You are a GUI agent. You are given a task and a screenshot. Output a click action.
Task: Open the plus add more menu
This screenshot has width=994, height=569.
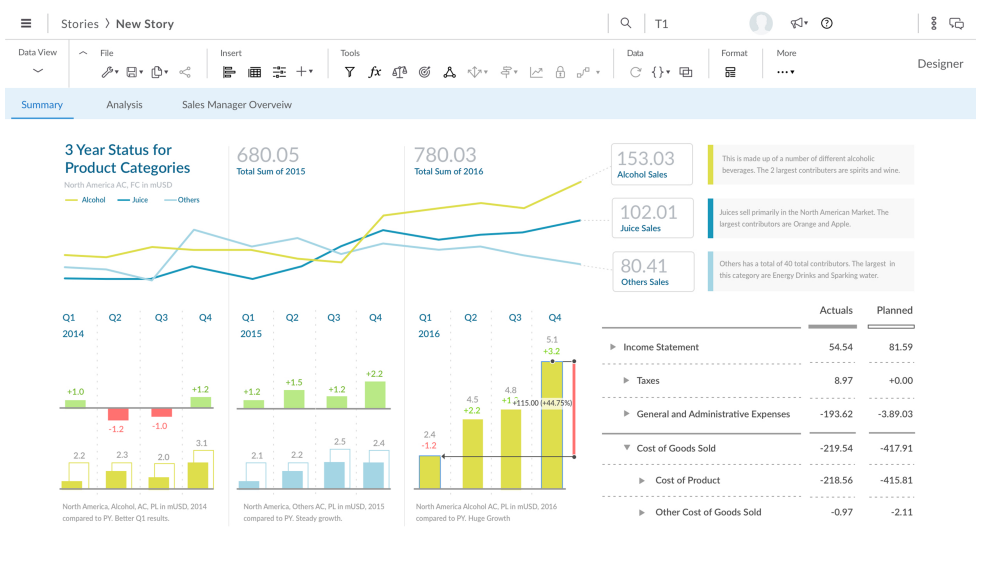click(305, 72)
